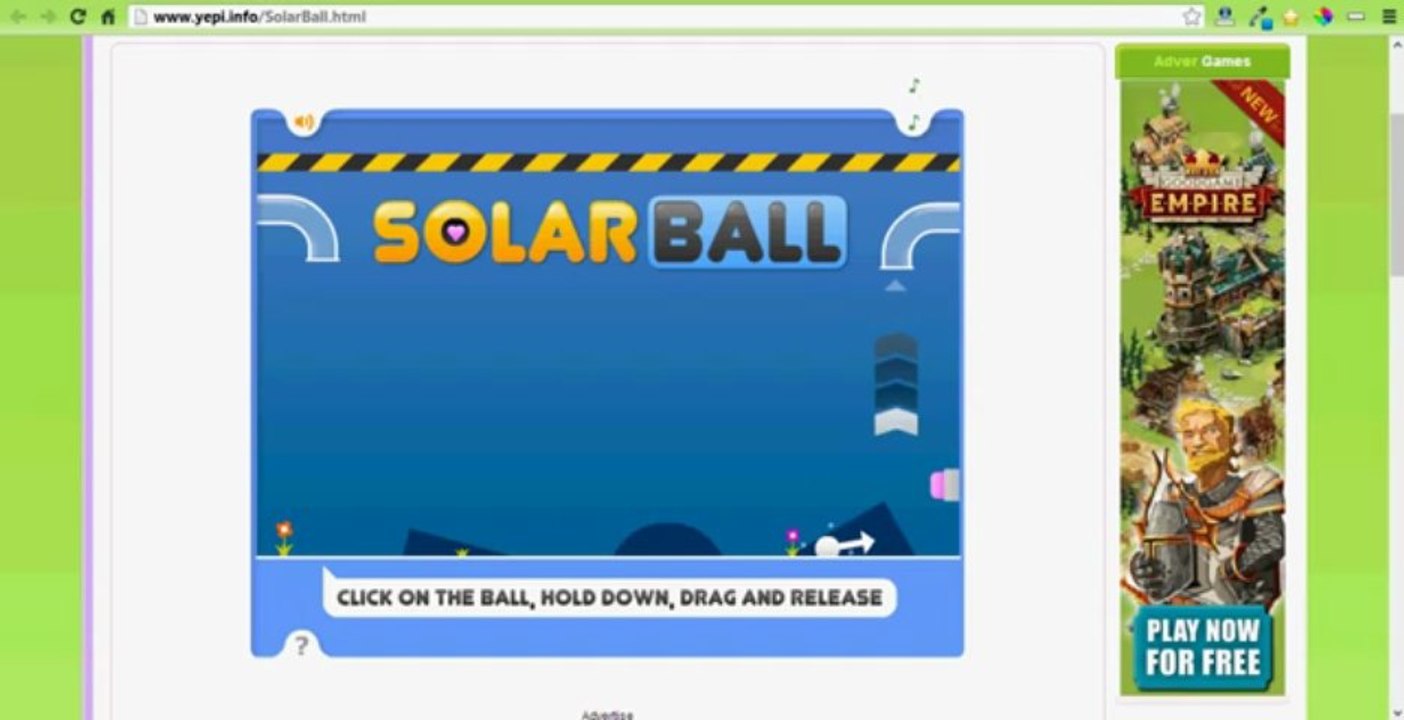
Task: Click the white arrow next to the ball
Action: (x=857, y=543)
